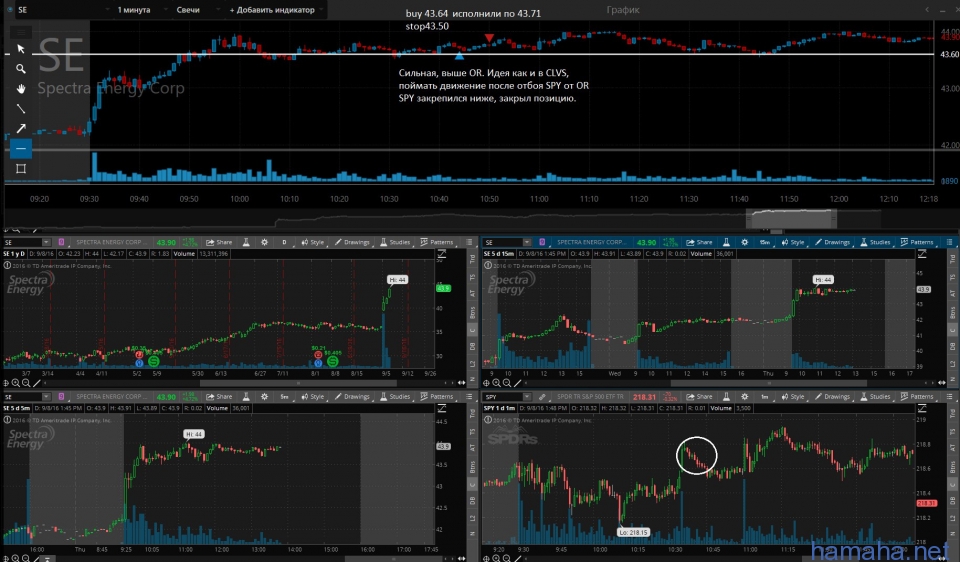Select the arrow drawing tool
Image resolution: width=960 pixels, height=562 pixels.
(21, 128)
